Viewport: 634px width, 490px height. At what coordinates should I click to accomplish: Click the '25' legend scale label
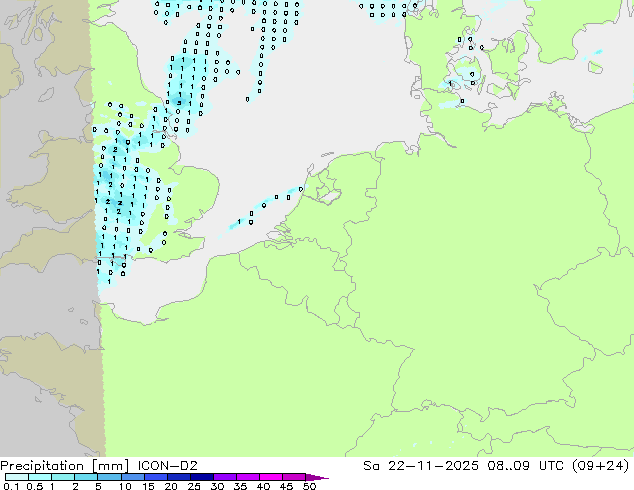[194, 486]
